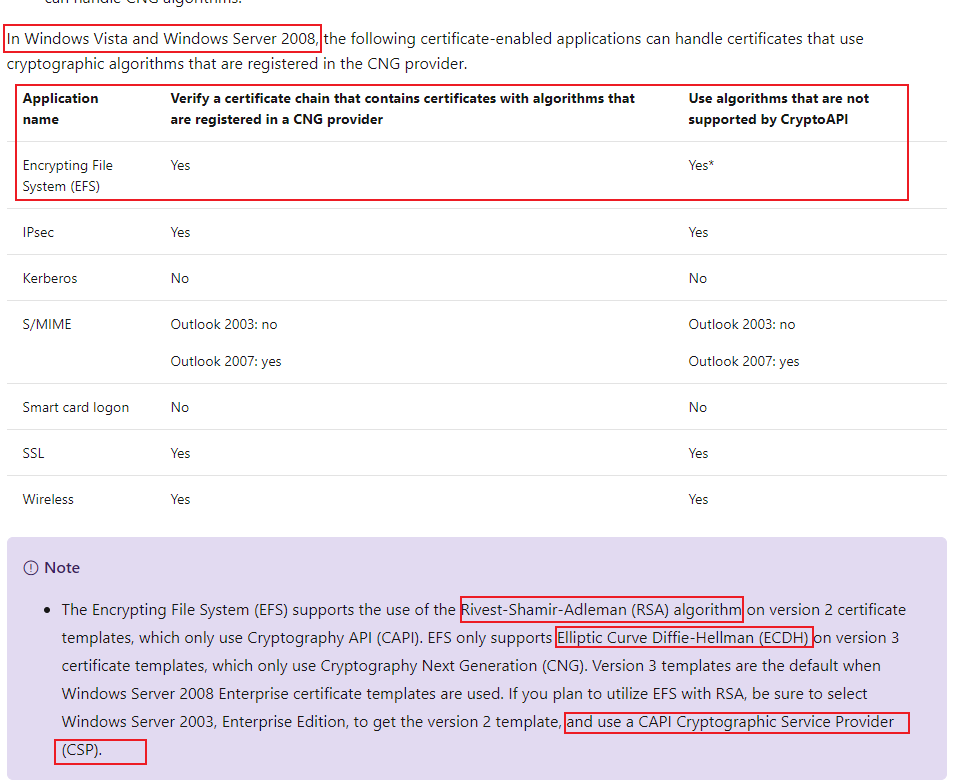This screenshot has height=784, width=958.
Task: Click 'No' in Kerberos CryptoAPI column
Action: click(x=698, y=279)
